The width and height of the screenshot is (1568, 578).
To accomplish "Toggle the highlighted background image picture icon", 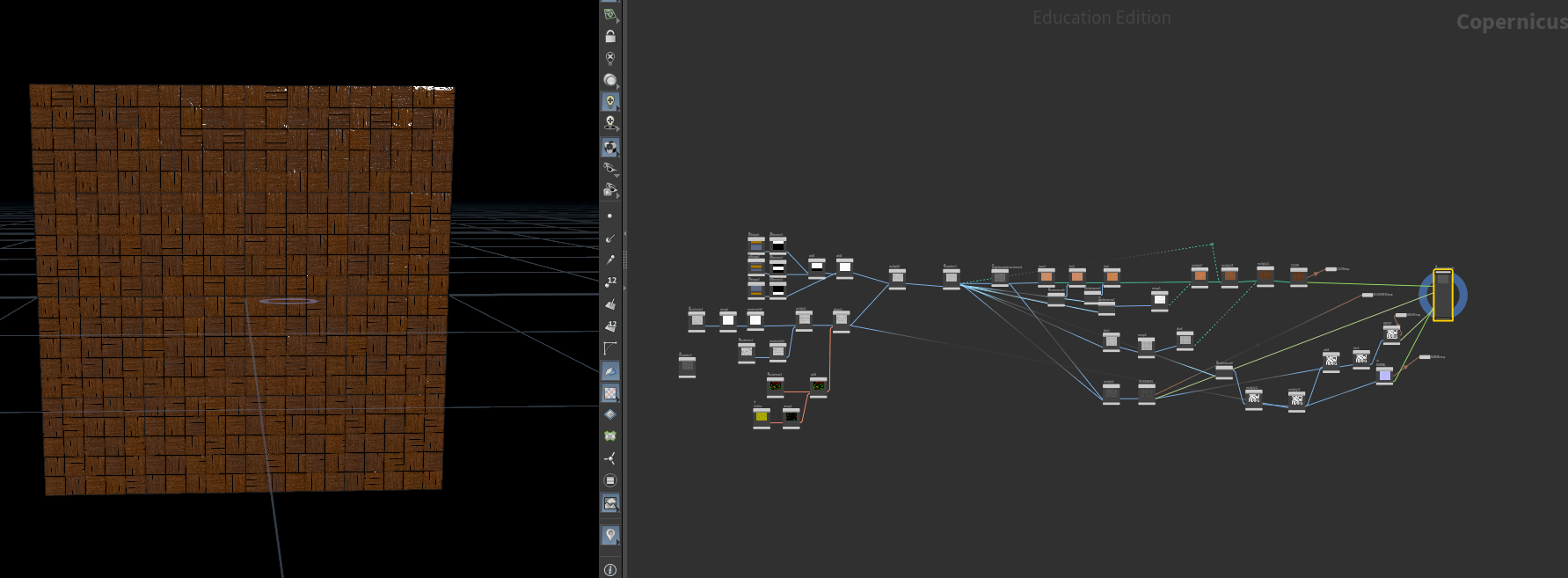I will pos(610,502).
